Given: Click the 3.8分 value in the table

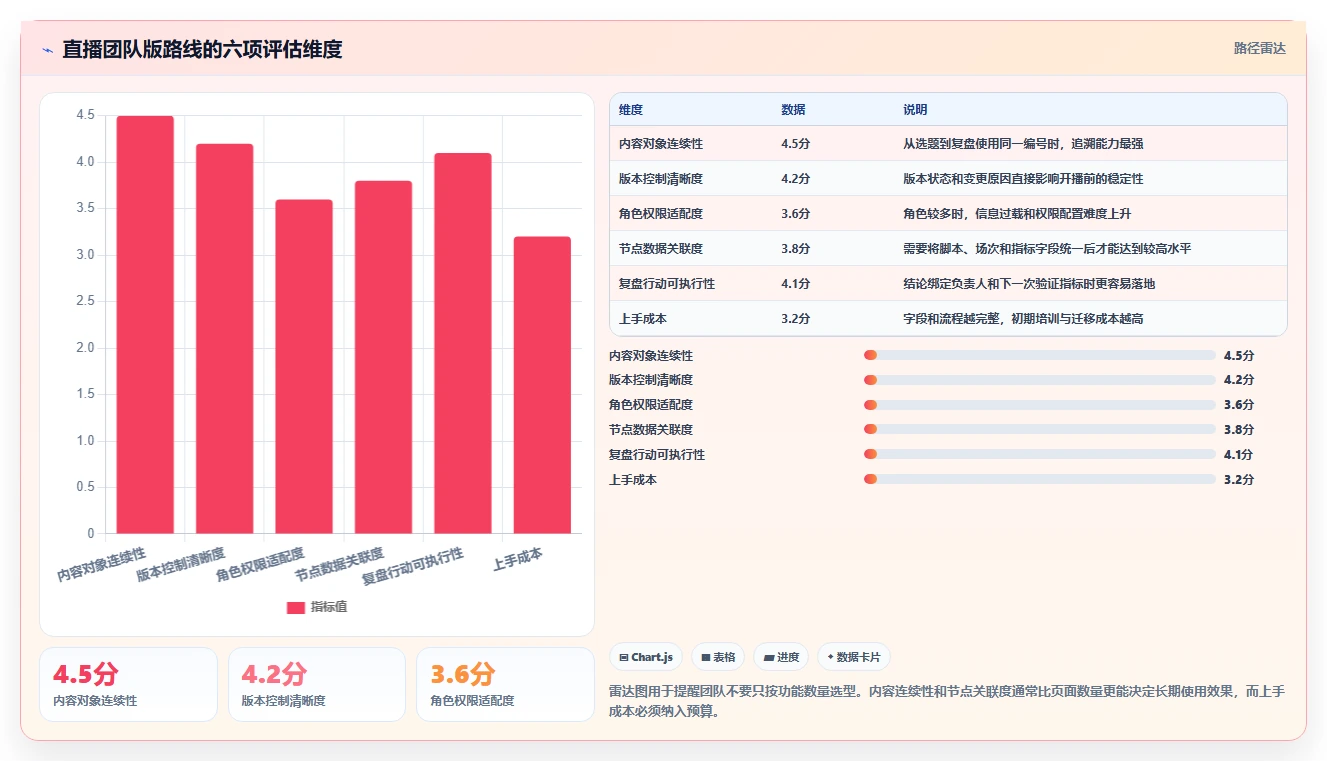Looking at the screenshot, I should click(x=795, y=249).
